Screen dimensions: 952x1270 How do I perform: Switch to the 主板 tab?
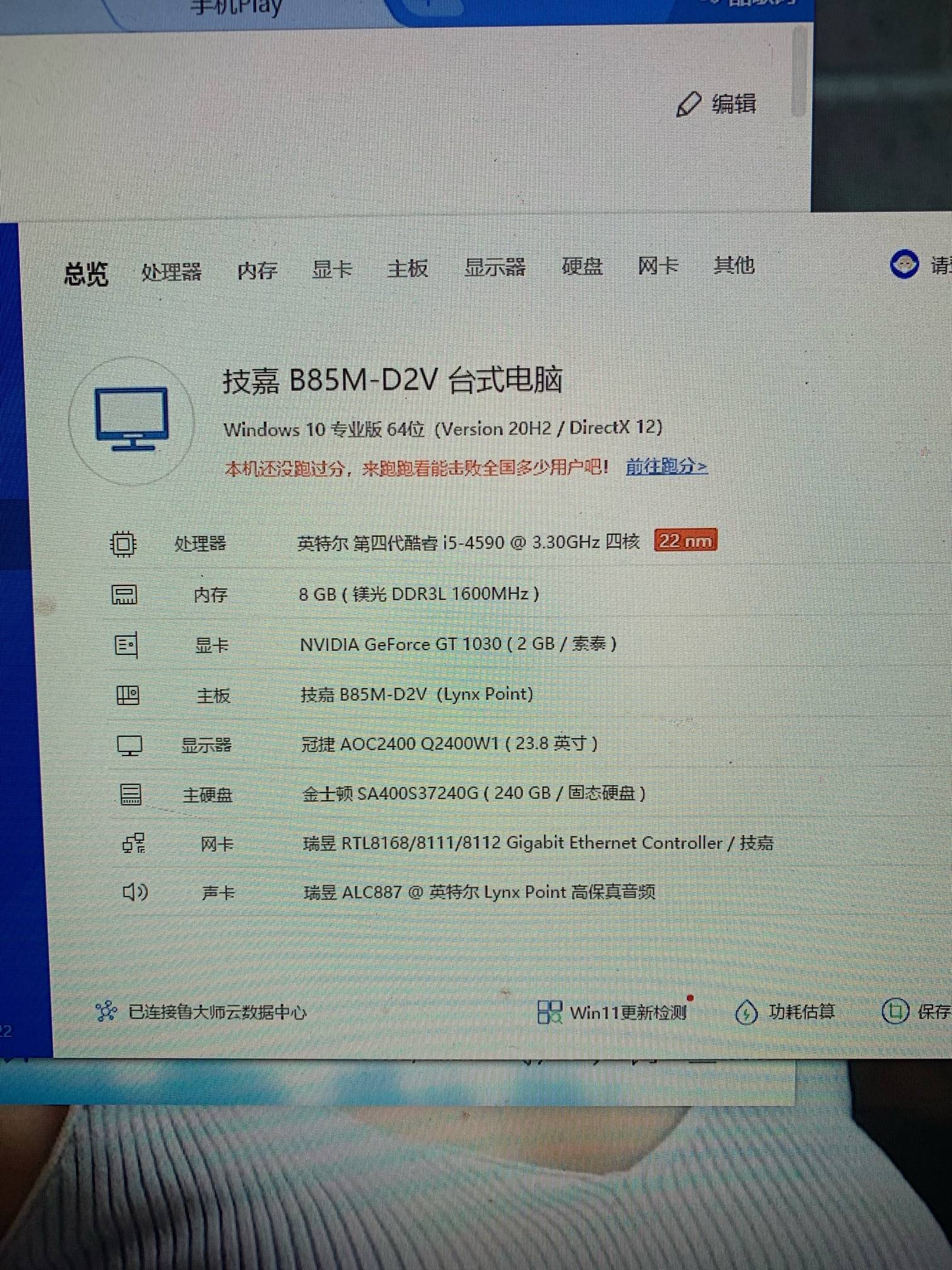coord(407,268)
